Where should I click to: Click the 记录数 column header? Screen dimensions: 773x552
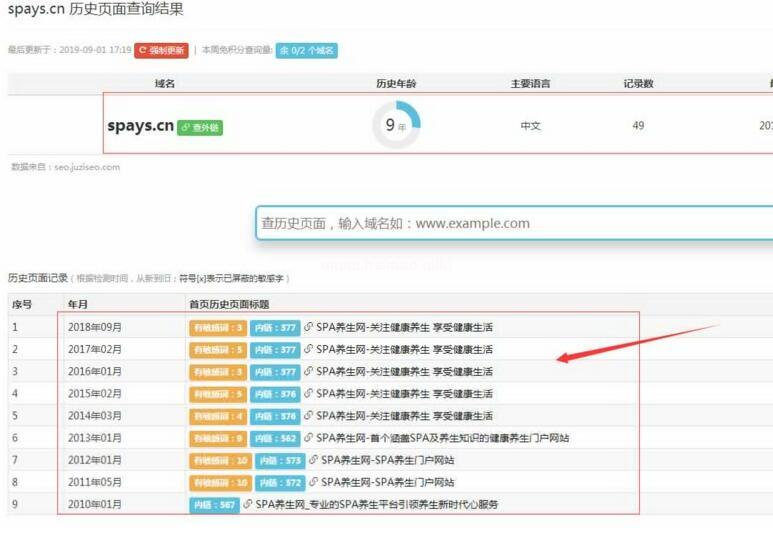(638, 84)
